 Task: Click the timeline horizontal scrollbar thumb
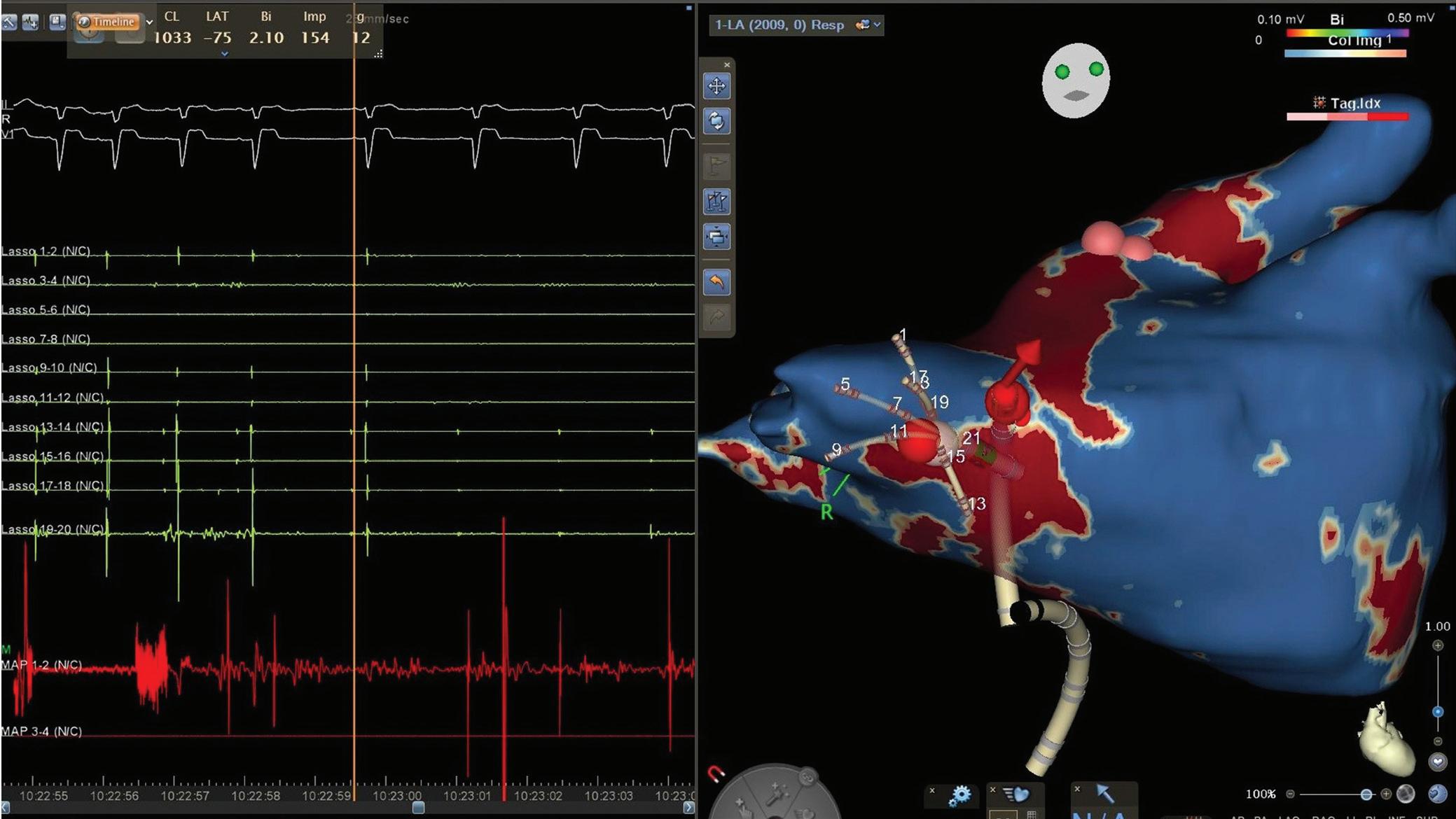coord(418,807)
